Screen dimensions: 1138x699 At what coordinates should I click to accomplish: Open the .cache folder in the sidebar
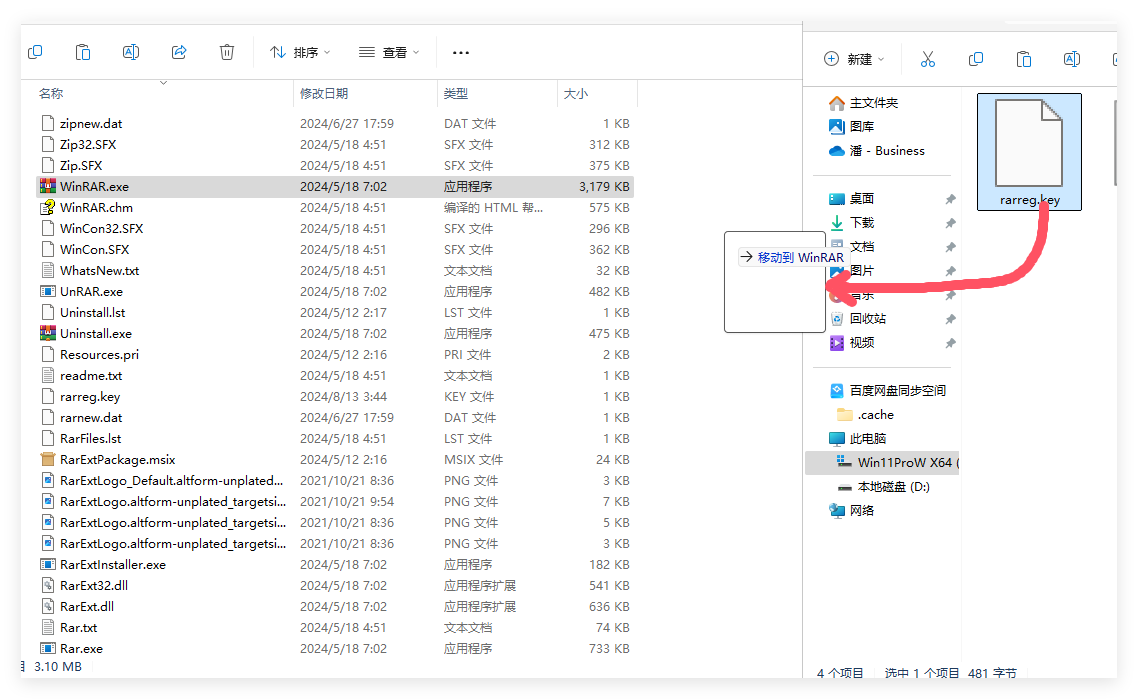pyautogui.click(x=875, y=414)
